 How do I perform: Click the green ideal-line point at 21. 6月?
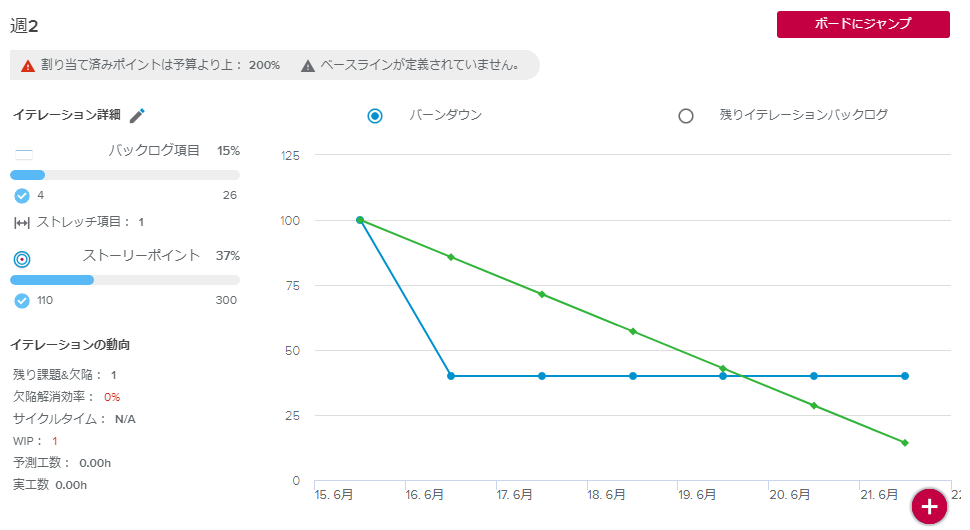(x=904, y=442)
